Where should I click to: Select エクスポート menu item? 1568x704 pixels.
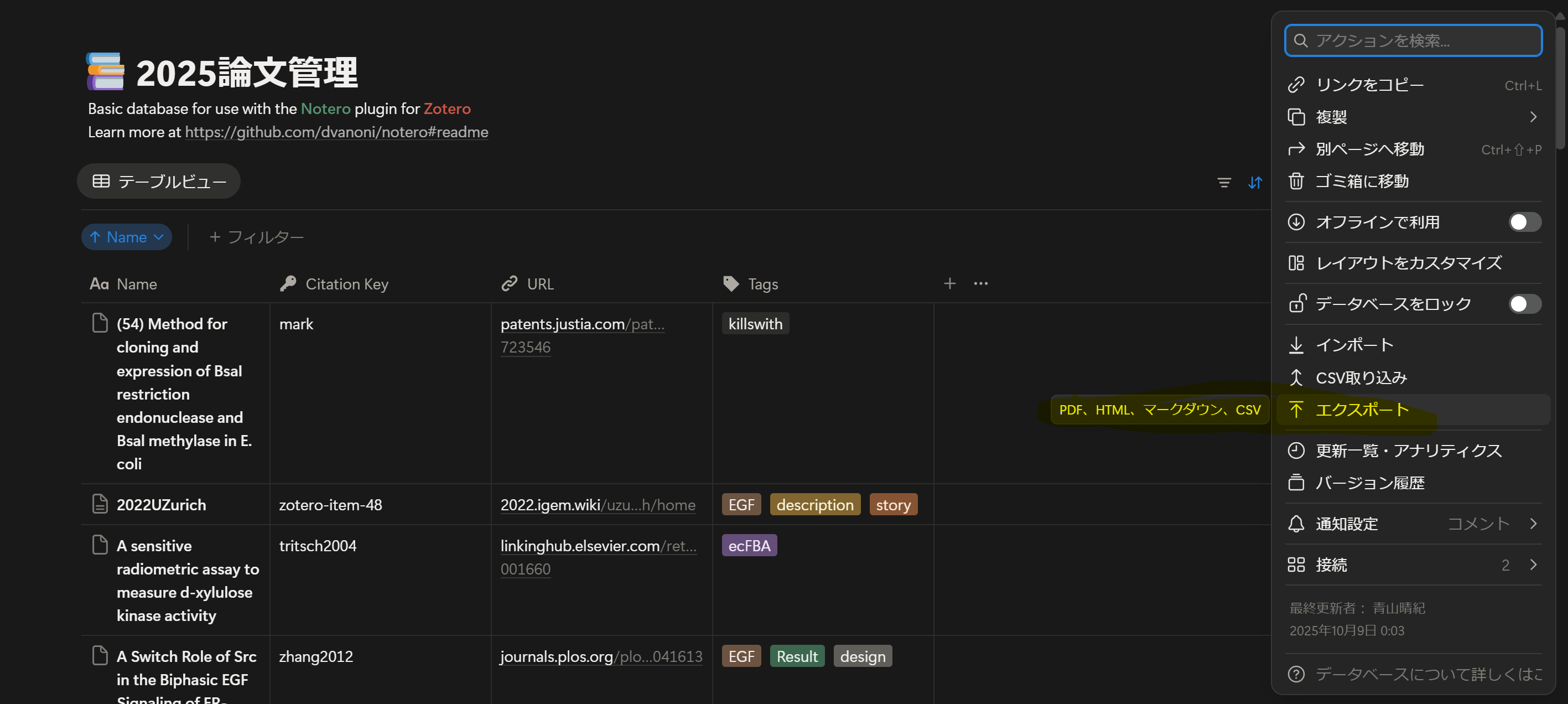(1362, 410)
